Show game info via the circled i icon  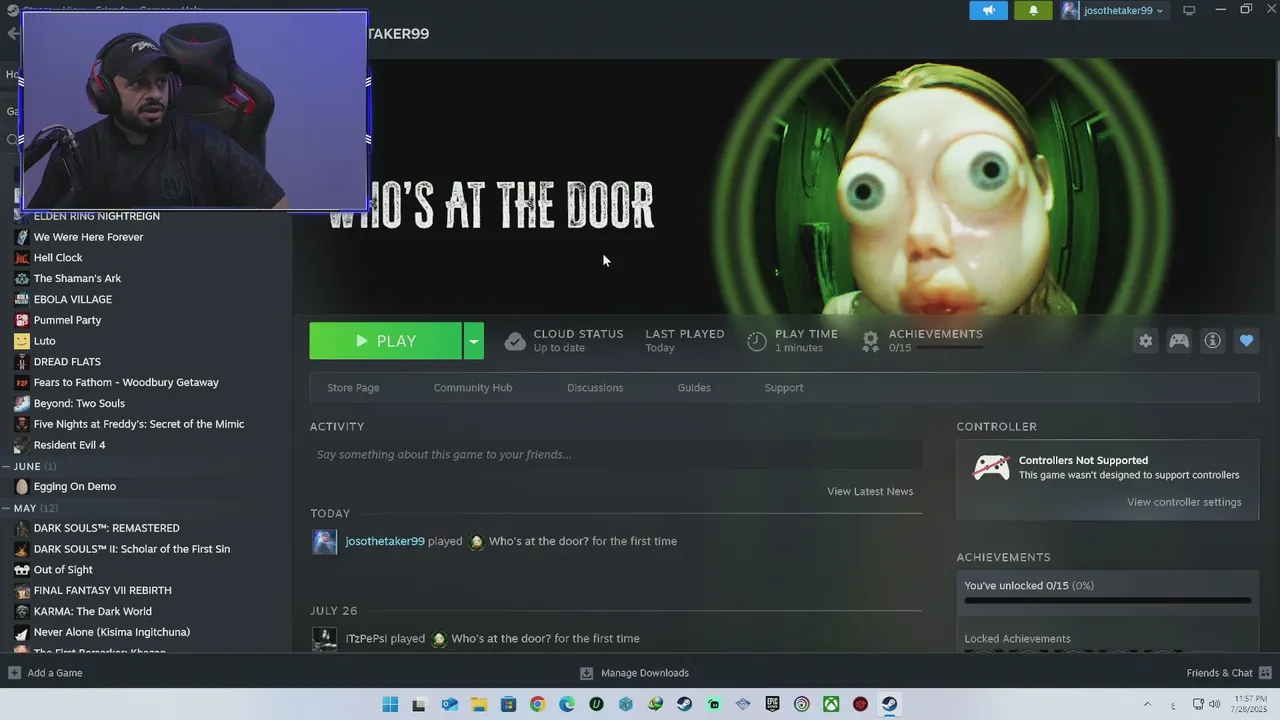(x=1213, y=341)
